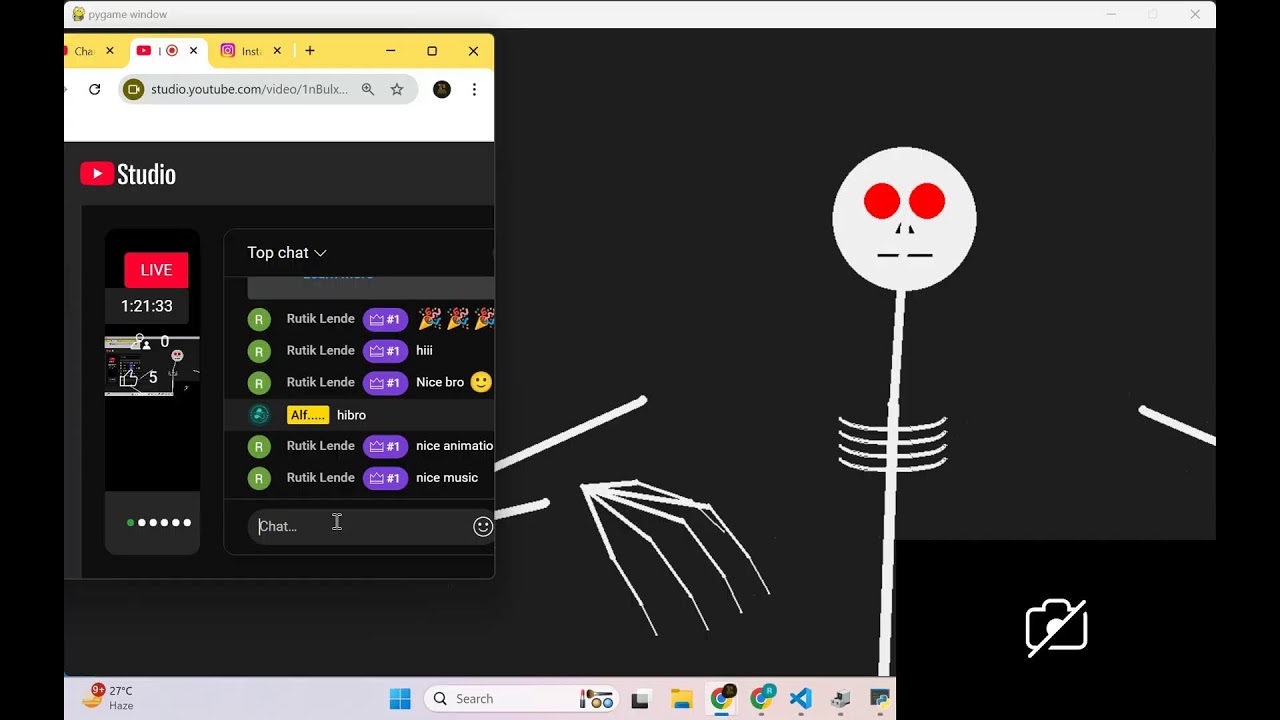Click the red LIVE badge
The height and width of the screenshot is (720, 1280).
tap(156, 270)
